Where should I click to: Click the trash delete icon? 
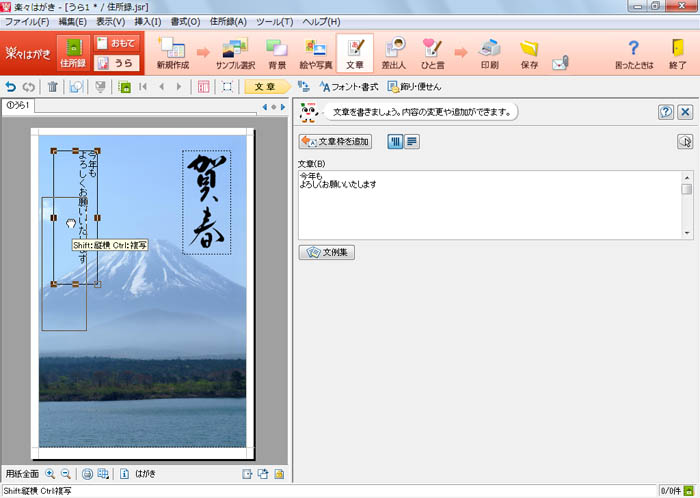pos(53,87)
